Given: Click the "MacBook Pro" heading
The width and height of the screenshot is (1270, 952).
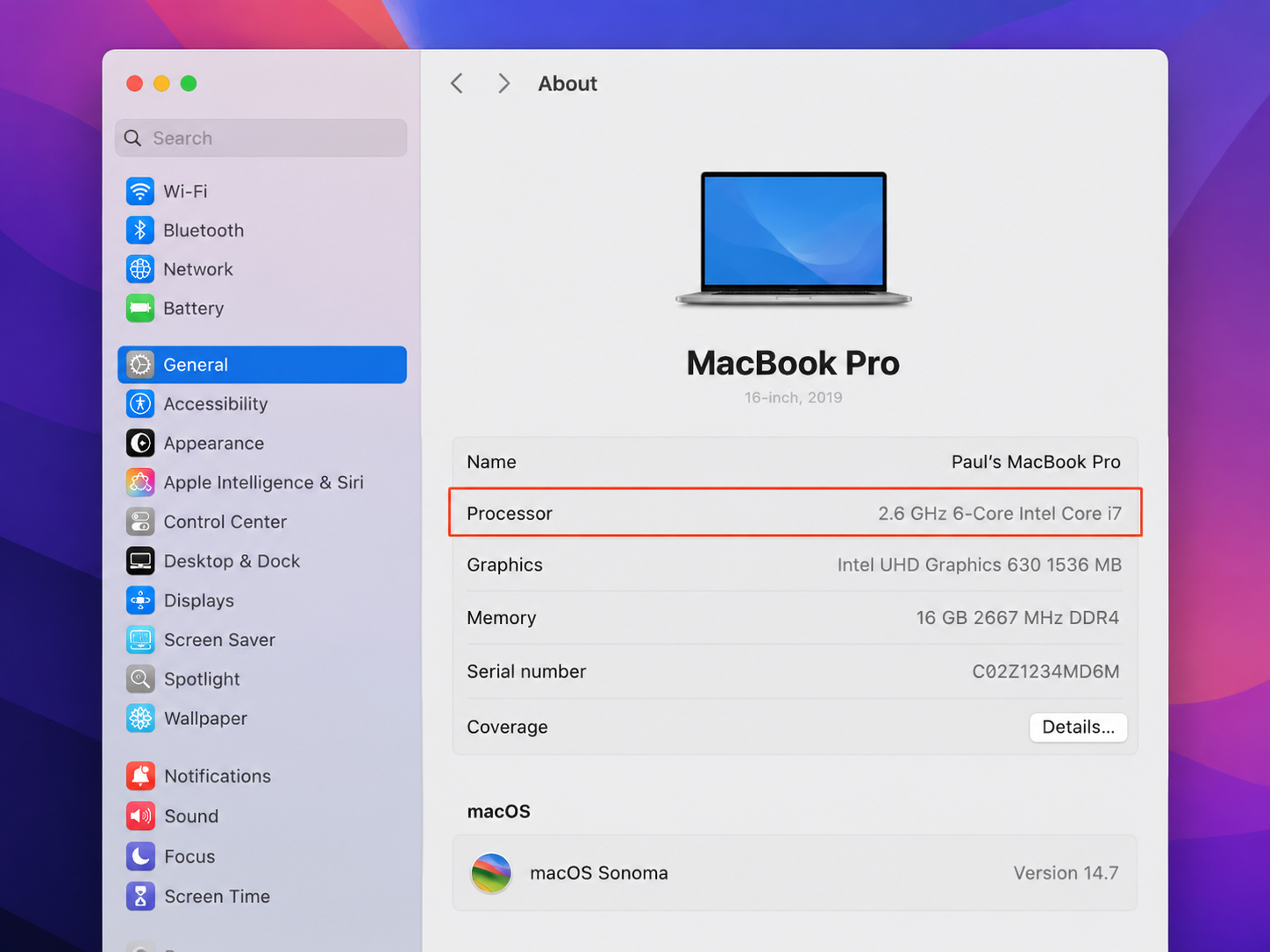Looking at the screenshot, I should 793,363.
